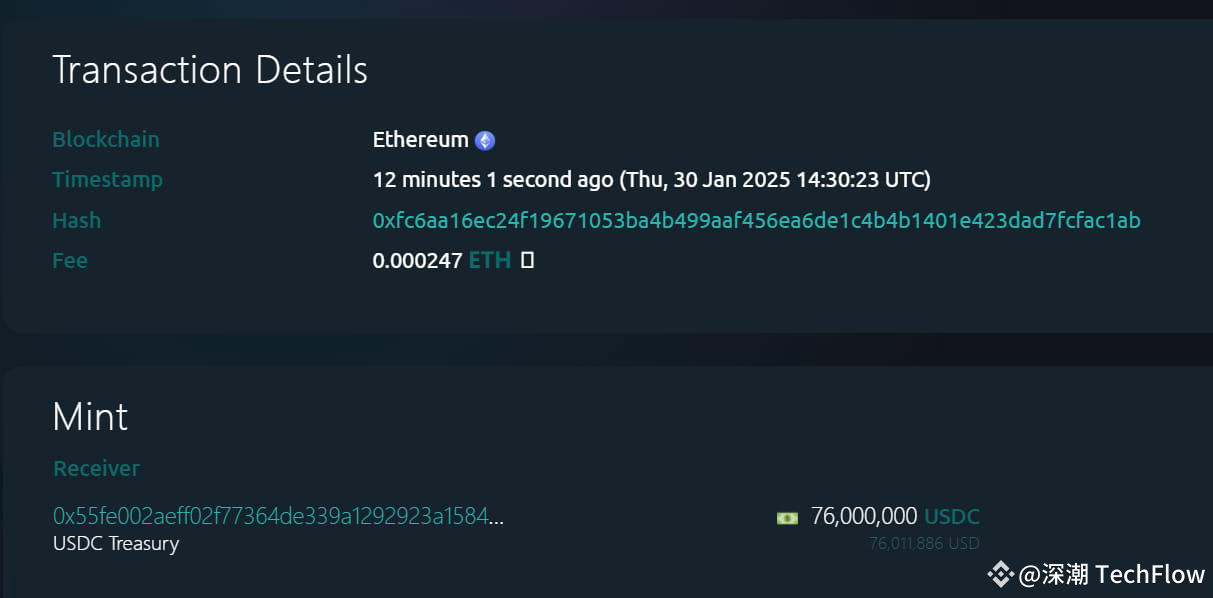
Task: Click the Receiver section label
Action: 96,467
